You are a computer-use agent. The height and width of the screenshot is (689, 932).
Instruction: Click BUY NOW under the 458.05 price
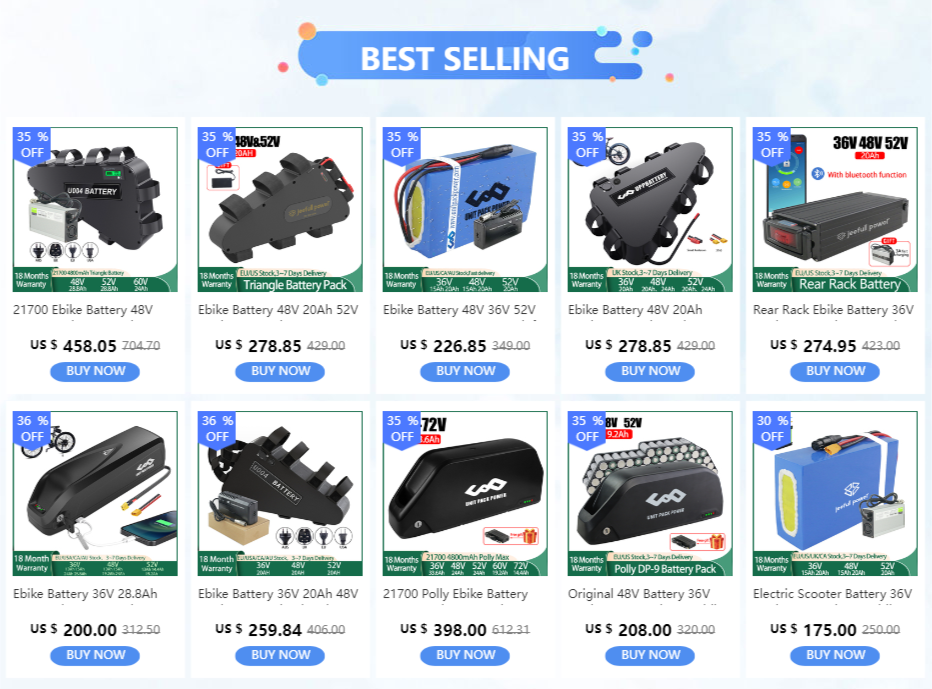pos(95,371)
